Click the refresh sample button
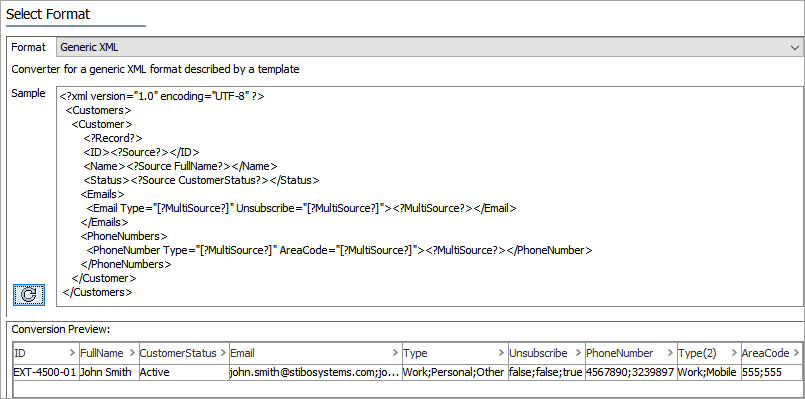805x399 pixels. click(x=29, y=295)
